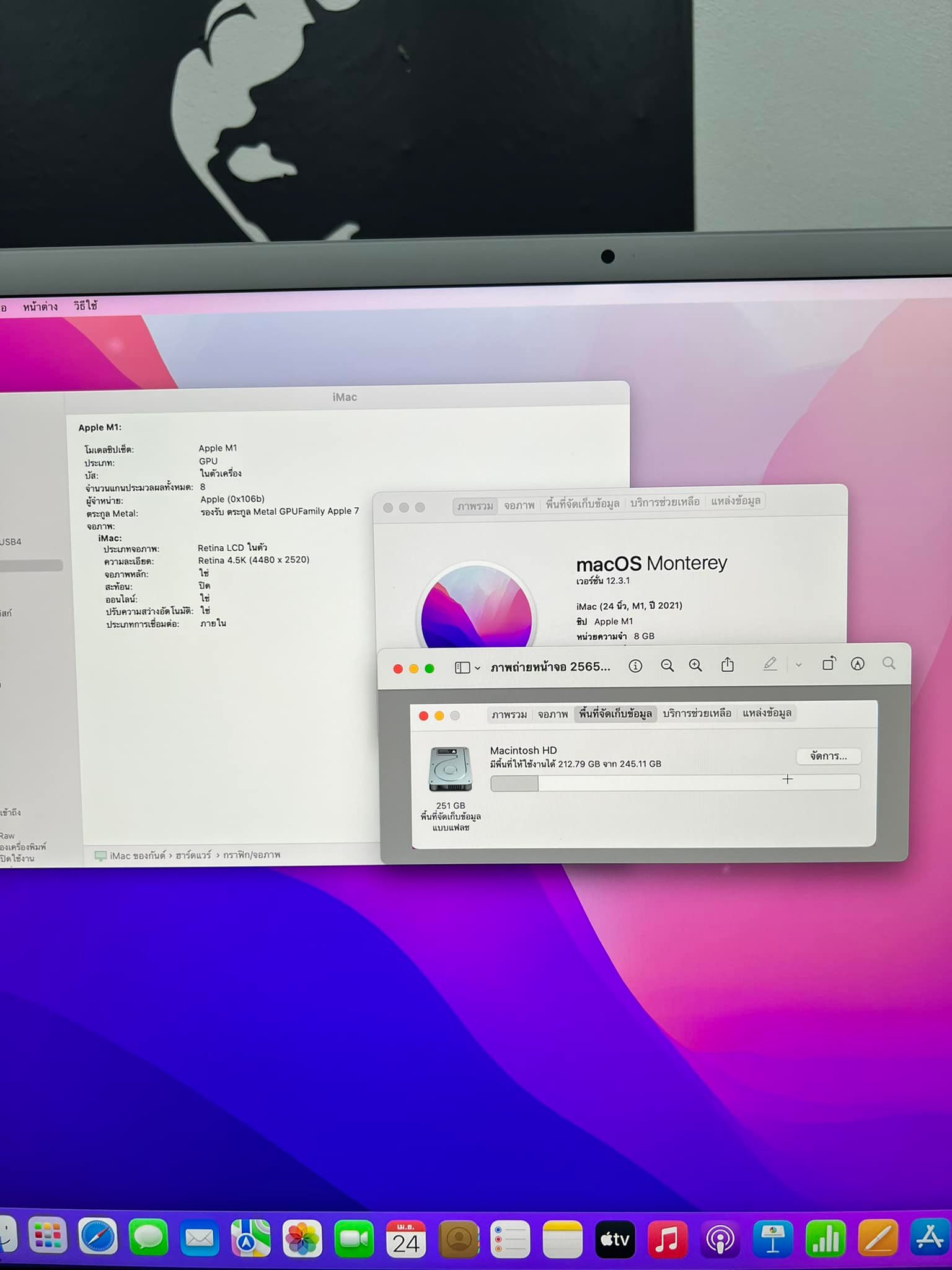Click the Preview info inspector icon
952x1270 pixels.
635,666
